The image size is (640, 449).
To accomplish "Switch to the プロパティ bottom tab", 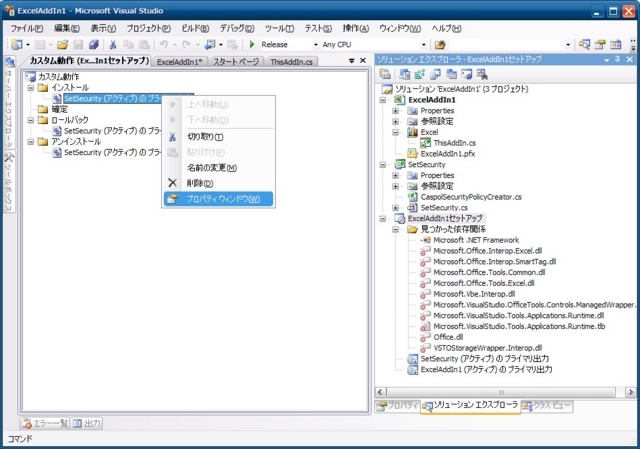I will pyautogui.click(x=398, y=406).
